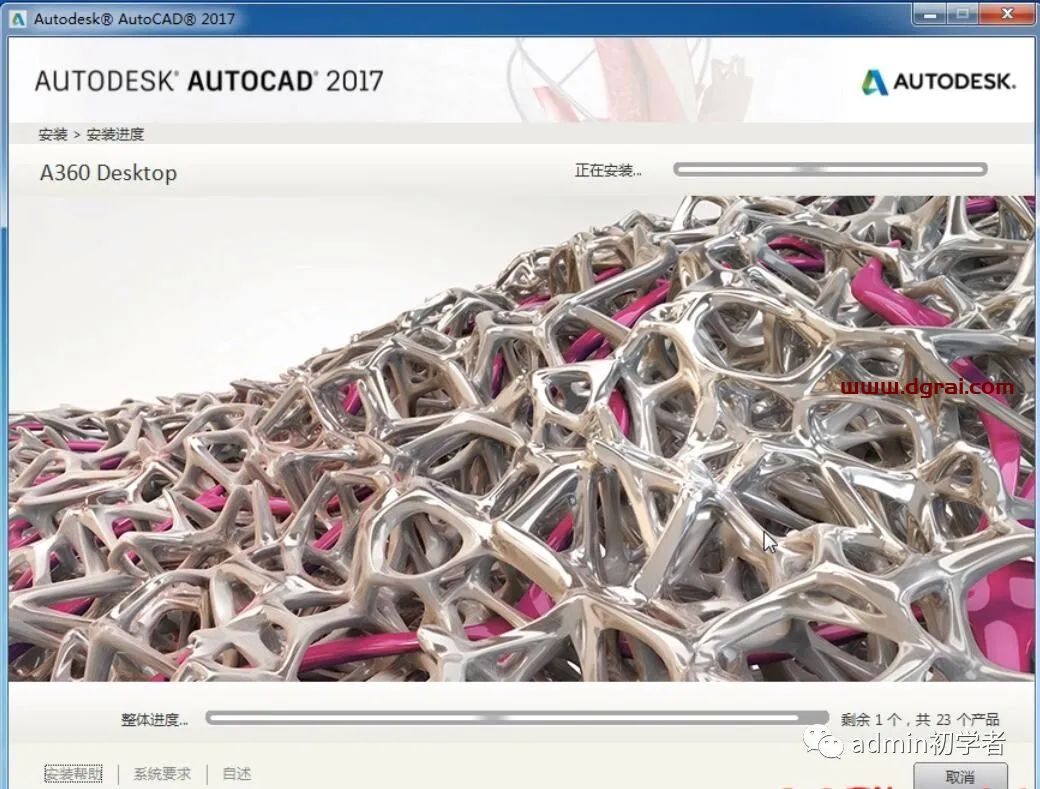
Task: Open the 自述 readme link
Action: coord(237,774)
